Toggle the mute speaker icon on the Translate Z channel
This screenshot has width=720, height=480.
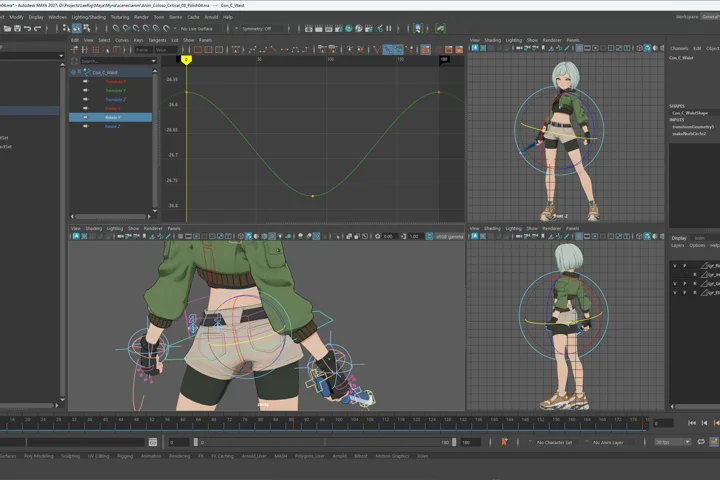click(x=86, y=99)
